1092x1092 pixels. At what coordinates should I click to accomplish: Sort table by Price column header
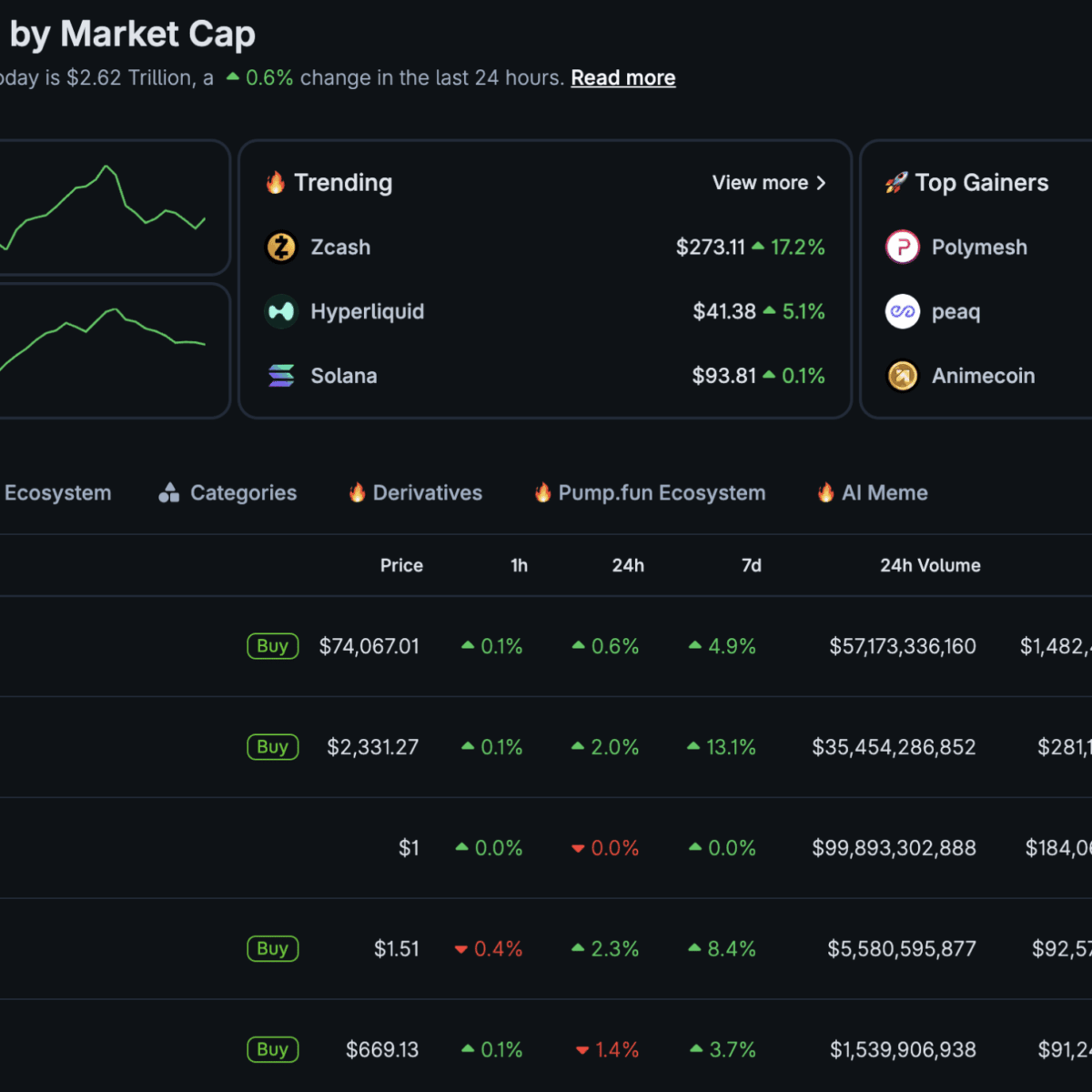coord(401,565)
